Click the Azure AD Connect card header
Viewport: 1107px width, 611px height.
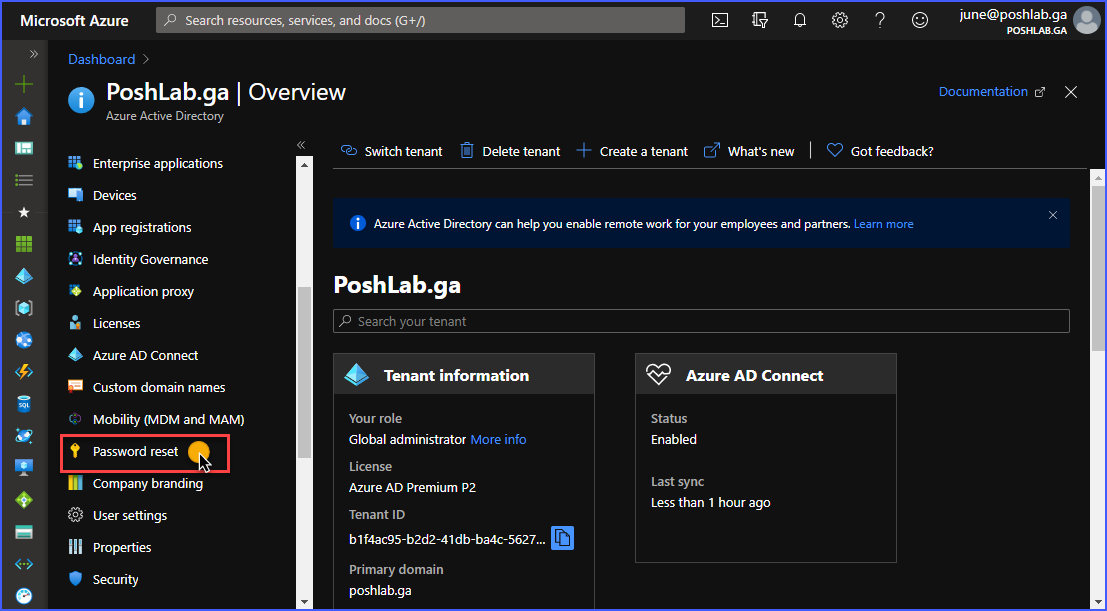click(x=765, y=374)
